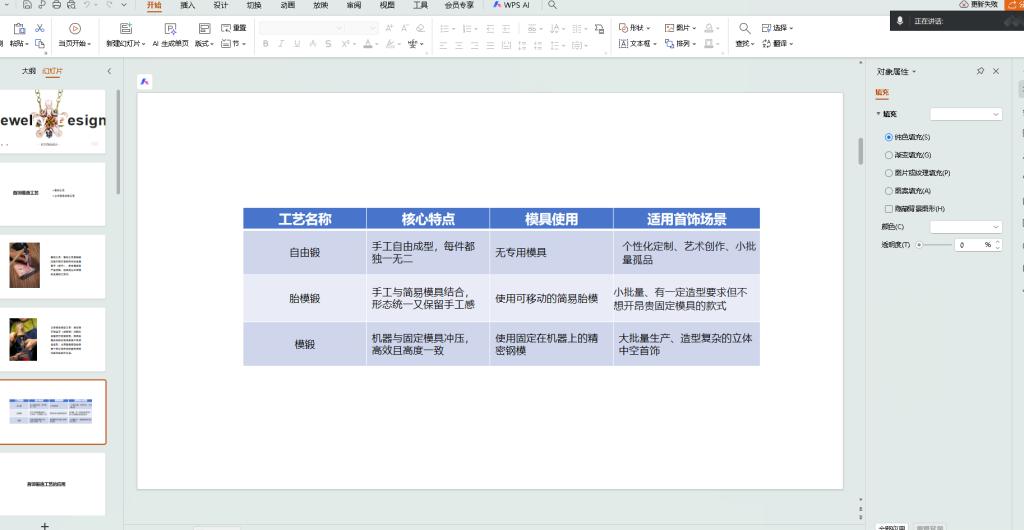The width and height of the screenshot is (1024, 530).
Task: Click the 查找 magnifier icon in ribbon
Action: [x=744, y=28]
